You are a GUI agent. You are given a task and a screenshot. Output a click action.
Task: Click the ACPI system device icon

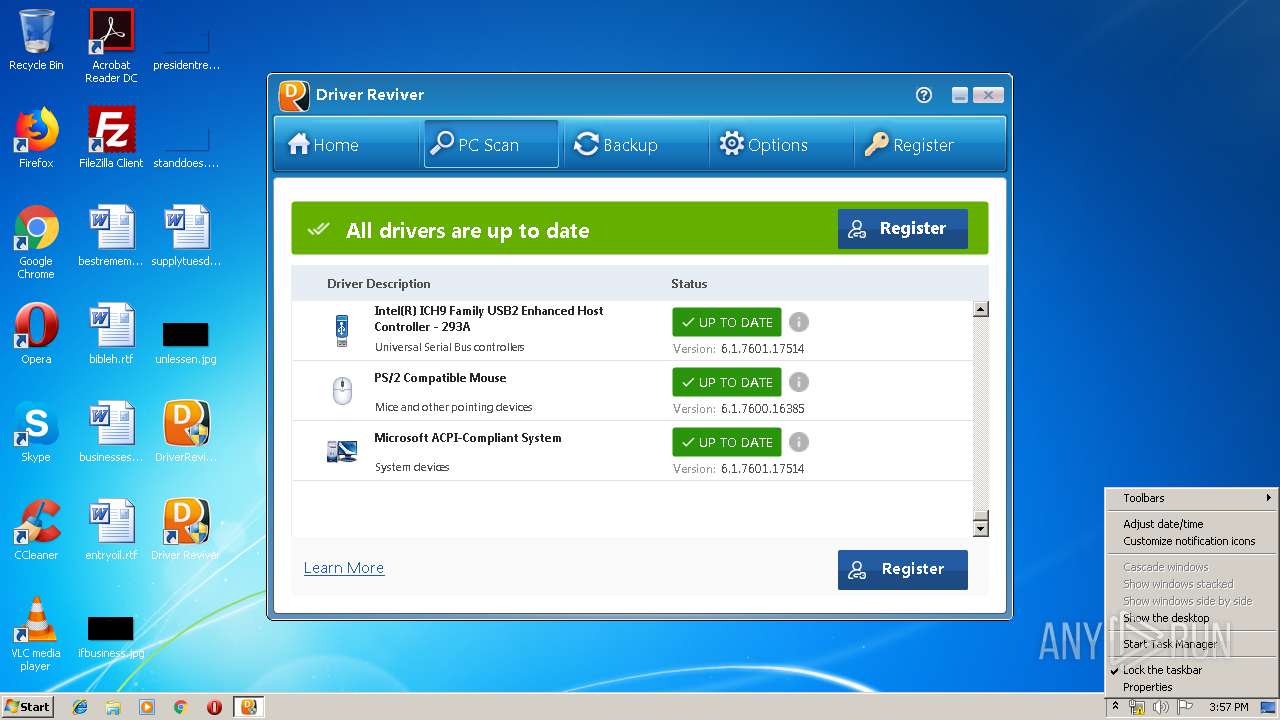click(x=342, y=451)
